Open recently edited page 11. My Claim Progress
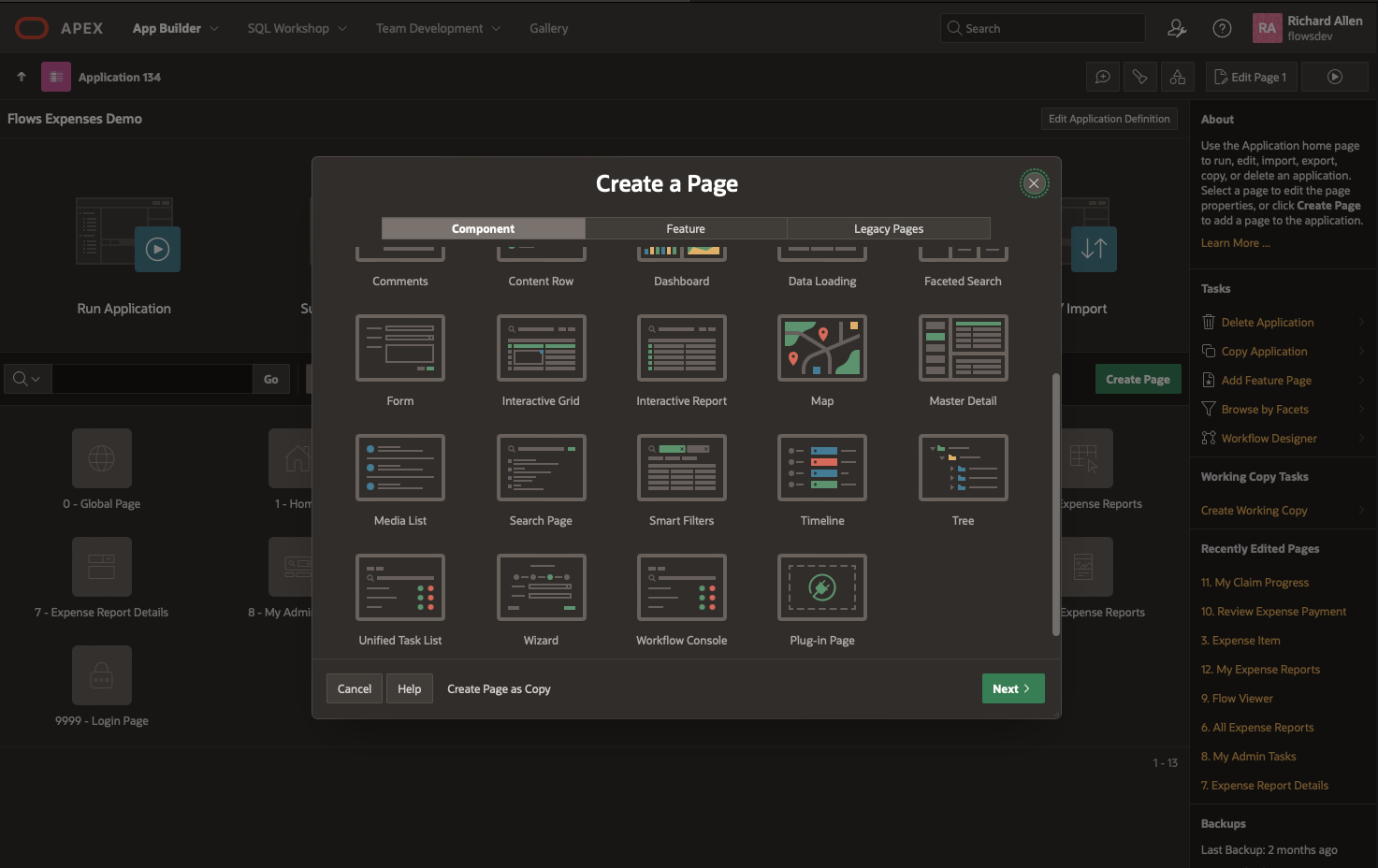 pyautogui.click(x=1255, y=582)
